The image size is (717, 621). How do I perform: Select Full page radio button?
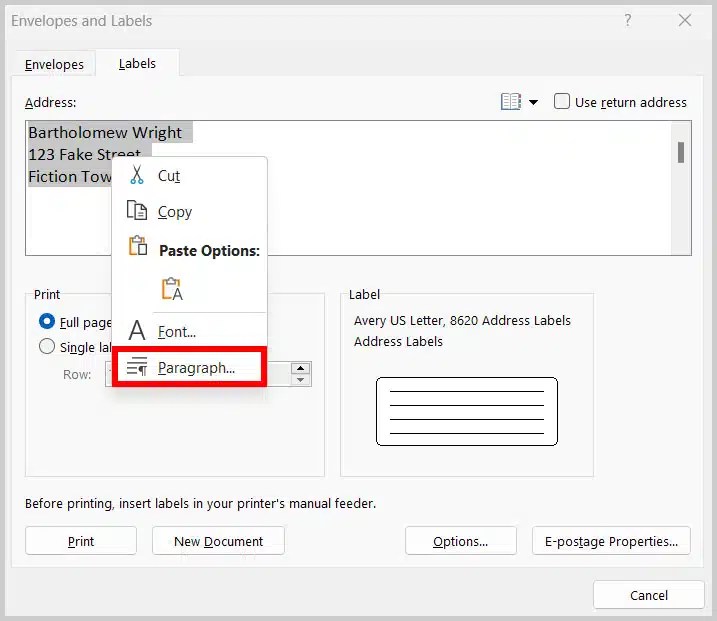47,321
